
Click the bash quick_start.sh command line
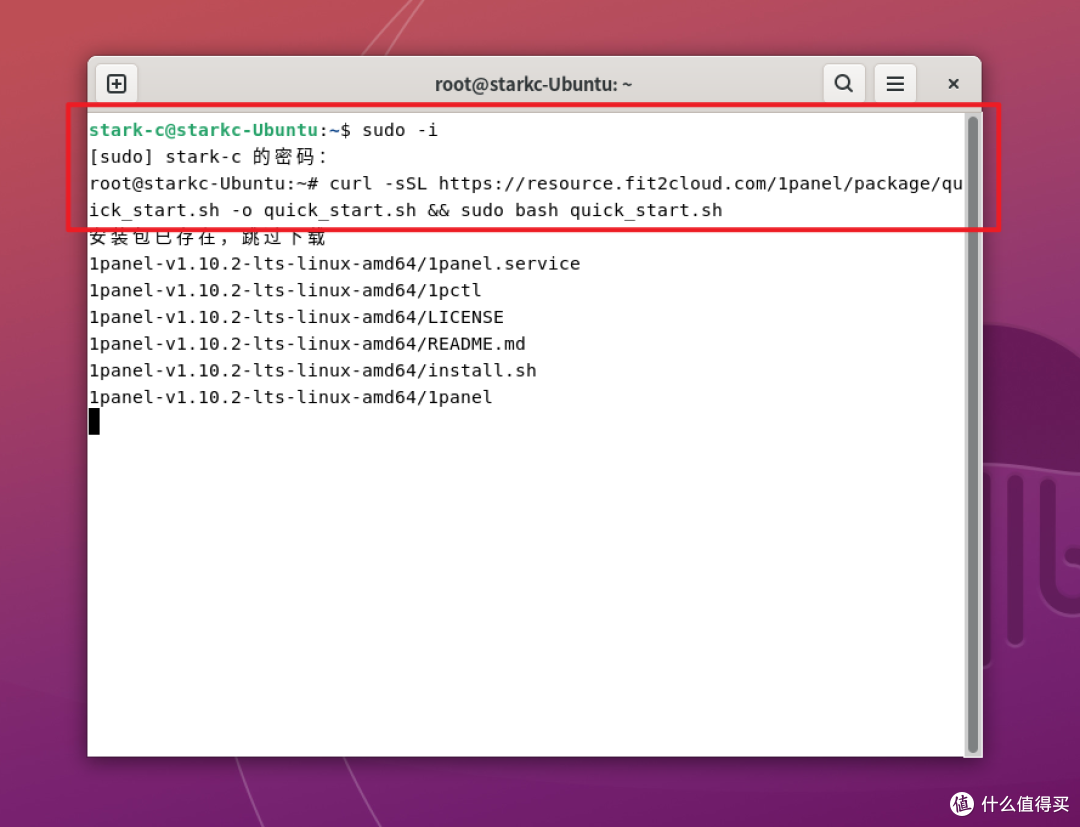click(x=406, y=210)
